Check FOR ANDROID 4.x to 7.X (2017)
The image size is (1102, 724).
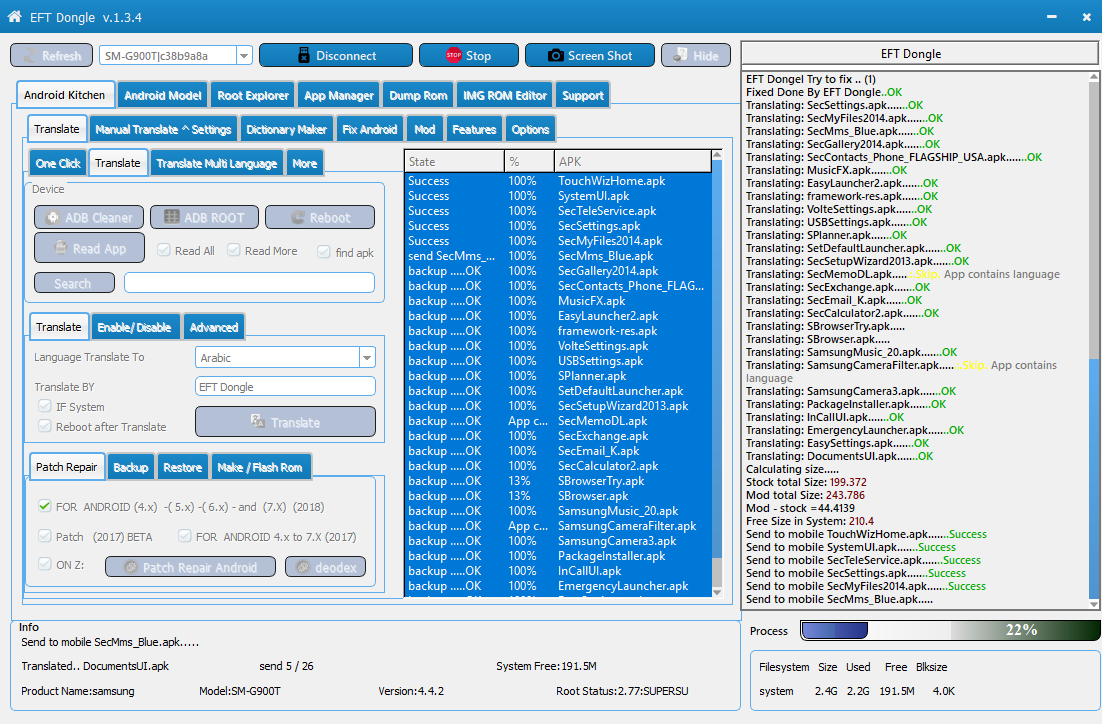[x=185, y=536]
